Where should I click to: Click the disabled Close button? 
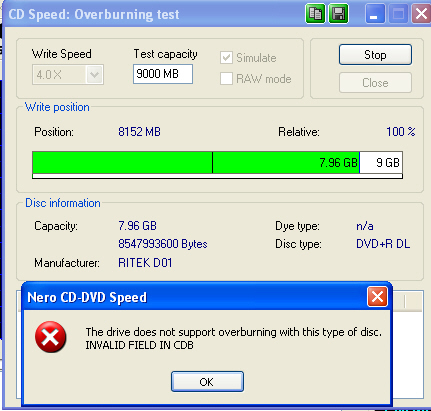[x=375, y=83]
